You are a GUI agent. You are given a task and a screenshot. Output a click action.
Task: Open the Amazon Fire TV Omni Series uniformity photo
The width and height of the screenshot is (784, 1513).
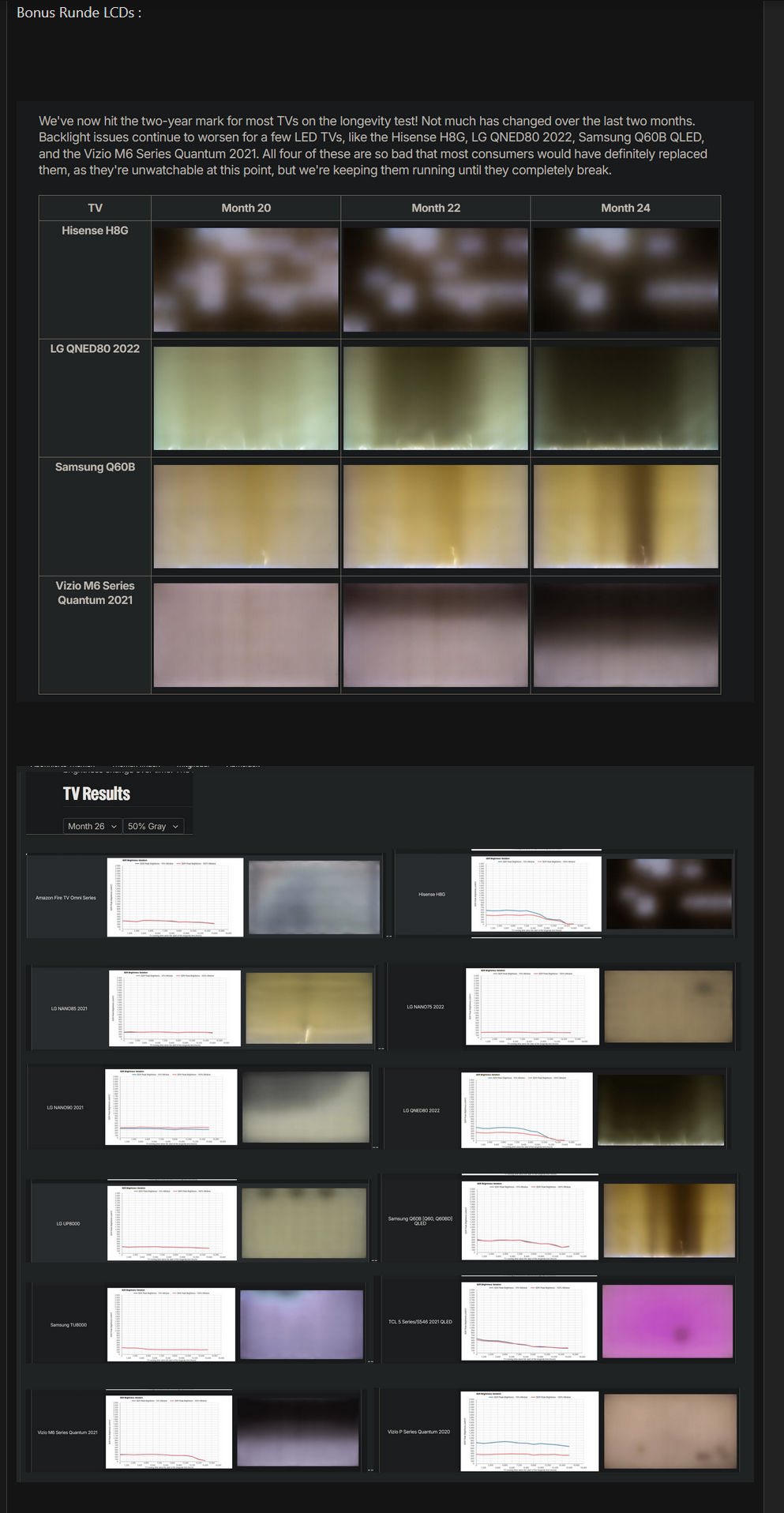(x=314, y=897)
